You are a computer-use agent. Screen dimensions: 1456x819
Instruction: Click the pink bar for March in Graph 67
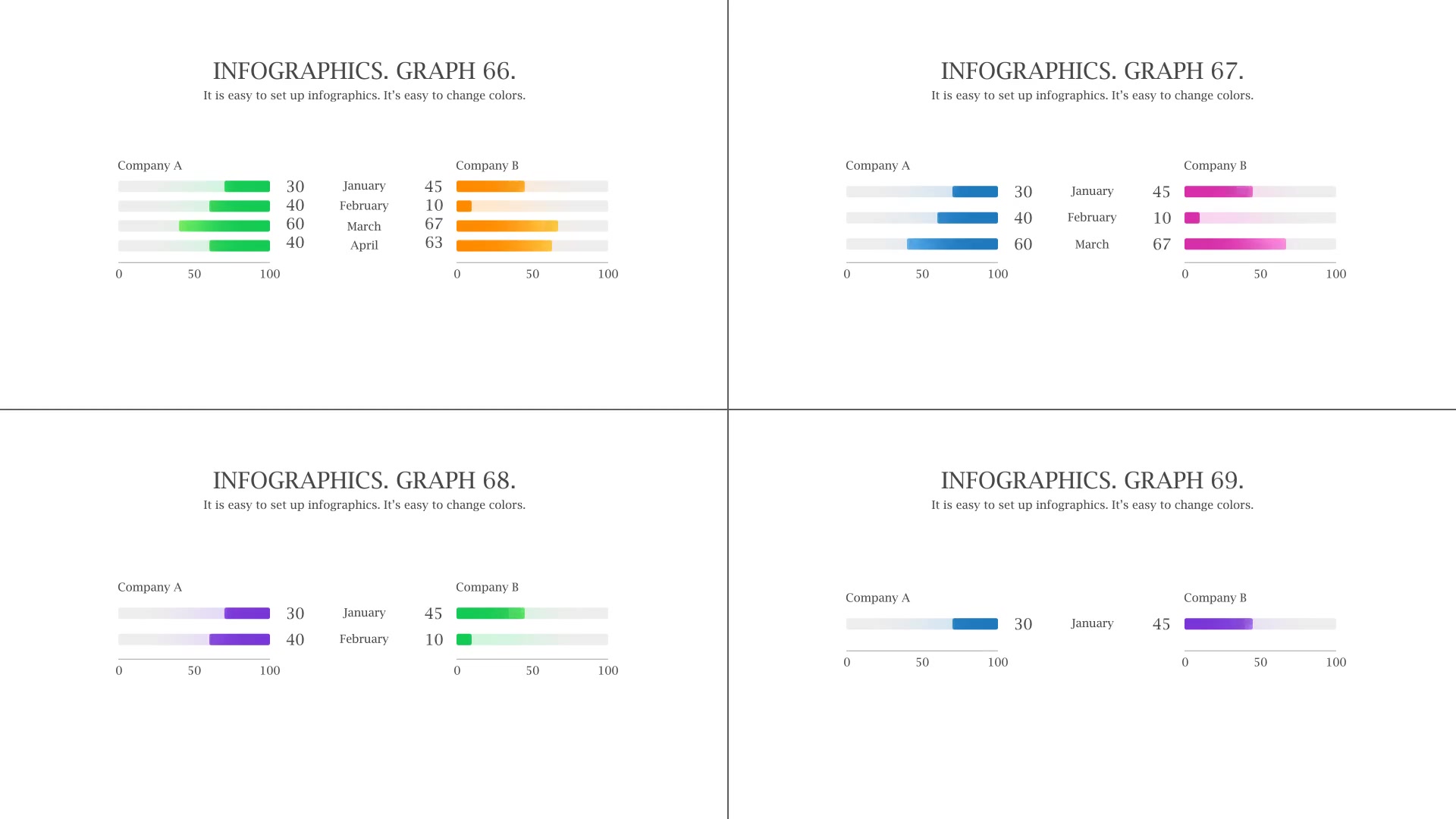1231,243
